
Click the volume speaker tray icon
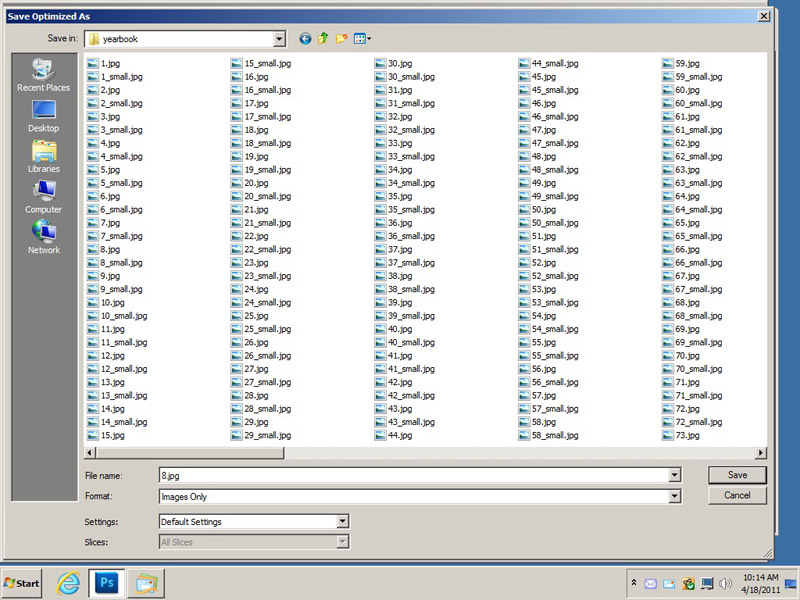tap(724, 583)
